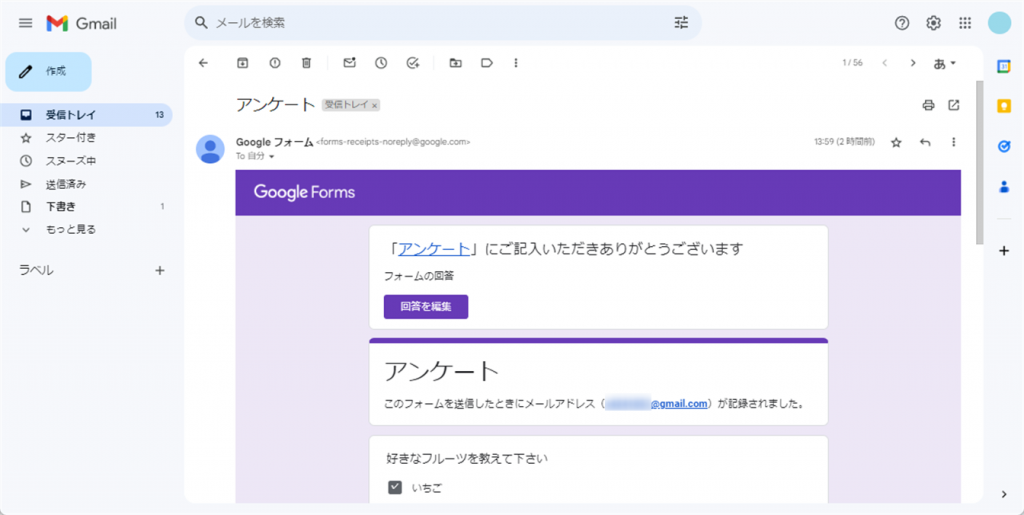
Task: Open the input language あ dropdown
Action: pos(945,63)
